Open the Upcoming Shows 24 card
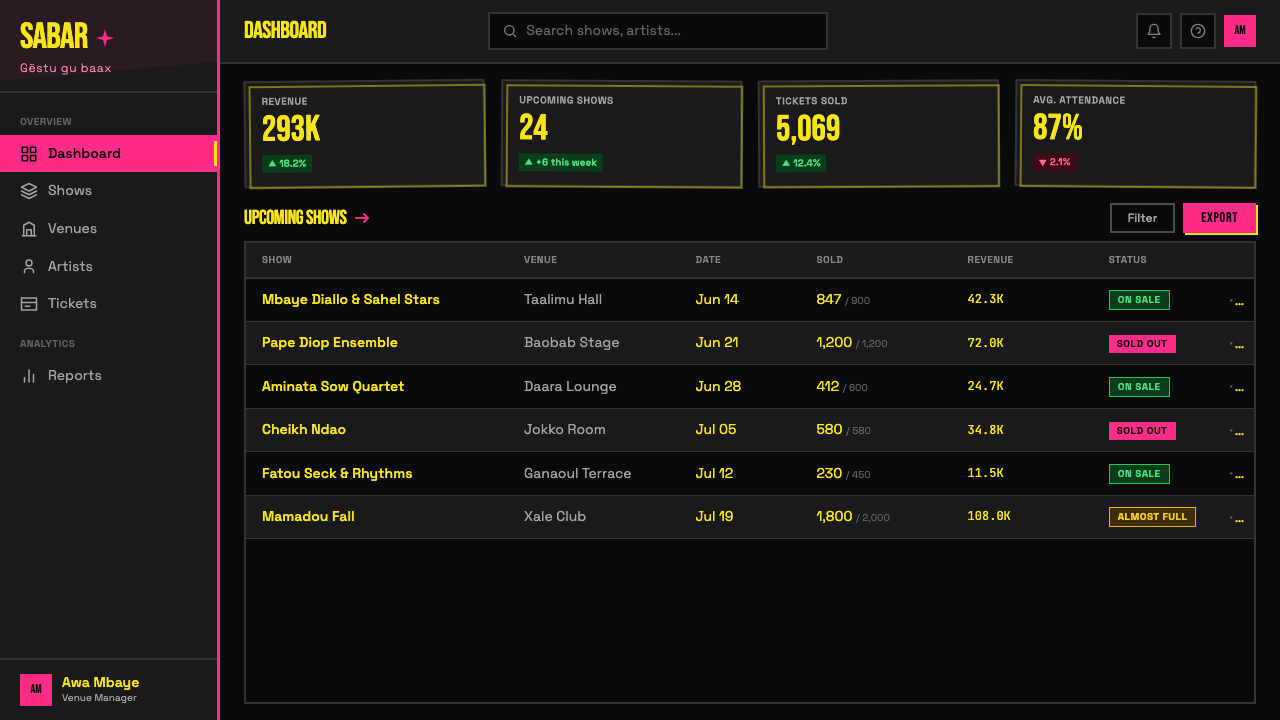Screen dimensions: 1280x720 622,135
